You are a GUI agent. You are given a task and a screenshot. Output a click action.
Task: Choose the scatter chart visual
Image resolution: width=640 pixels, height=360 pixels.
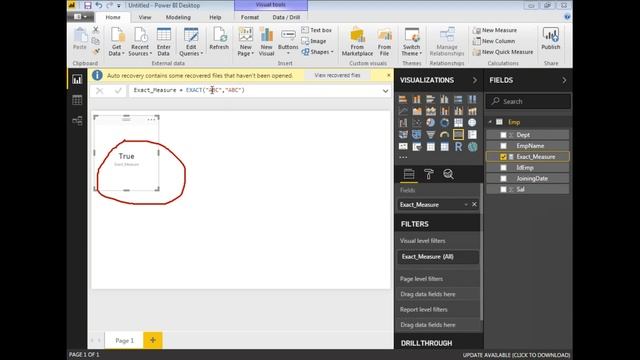point(417,123)
